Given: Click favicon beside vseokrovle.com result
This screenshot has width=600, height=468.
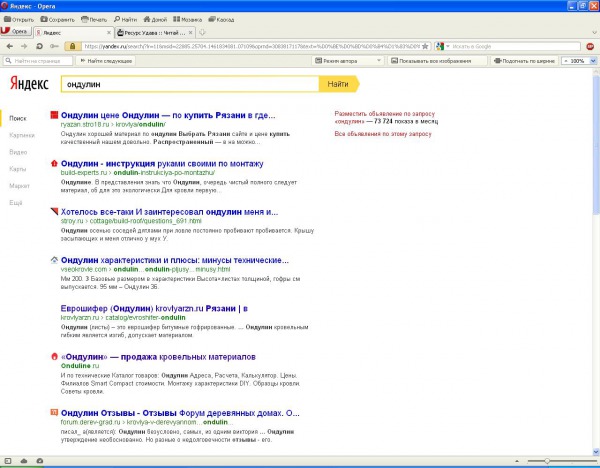Looking at the screenshot, I should (x=54, y=260).
